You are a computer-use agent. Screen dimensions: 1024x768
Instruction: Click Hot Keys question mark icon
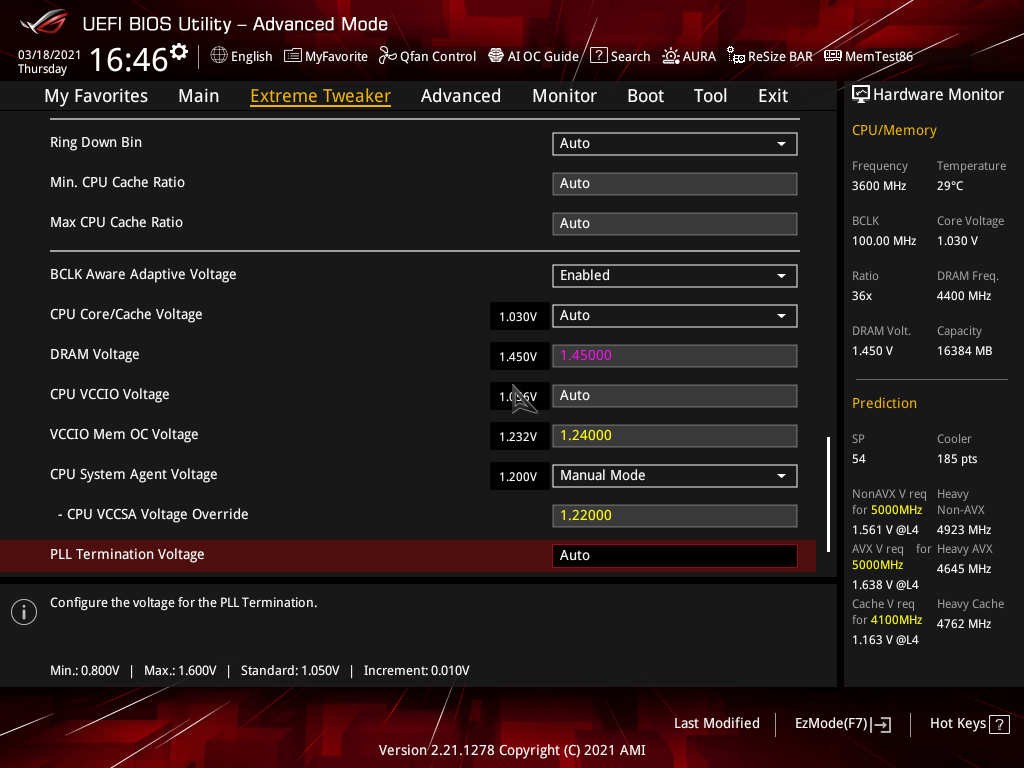999,724
